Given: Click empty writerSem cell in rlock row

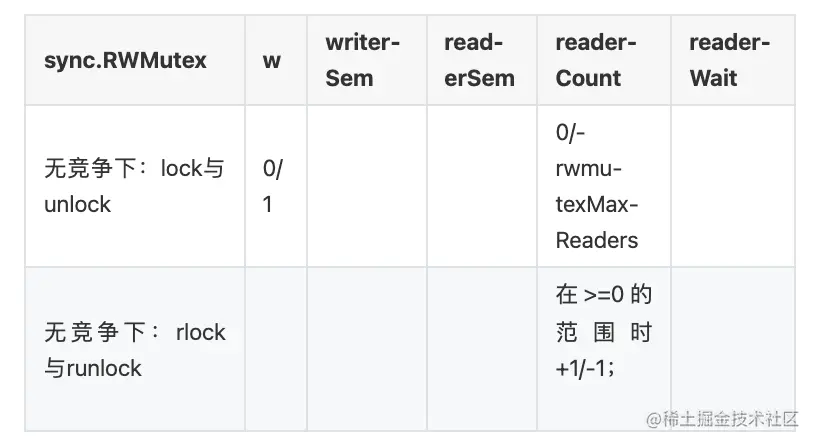Looking at the screenshot, I should [x=366, y=349].
